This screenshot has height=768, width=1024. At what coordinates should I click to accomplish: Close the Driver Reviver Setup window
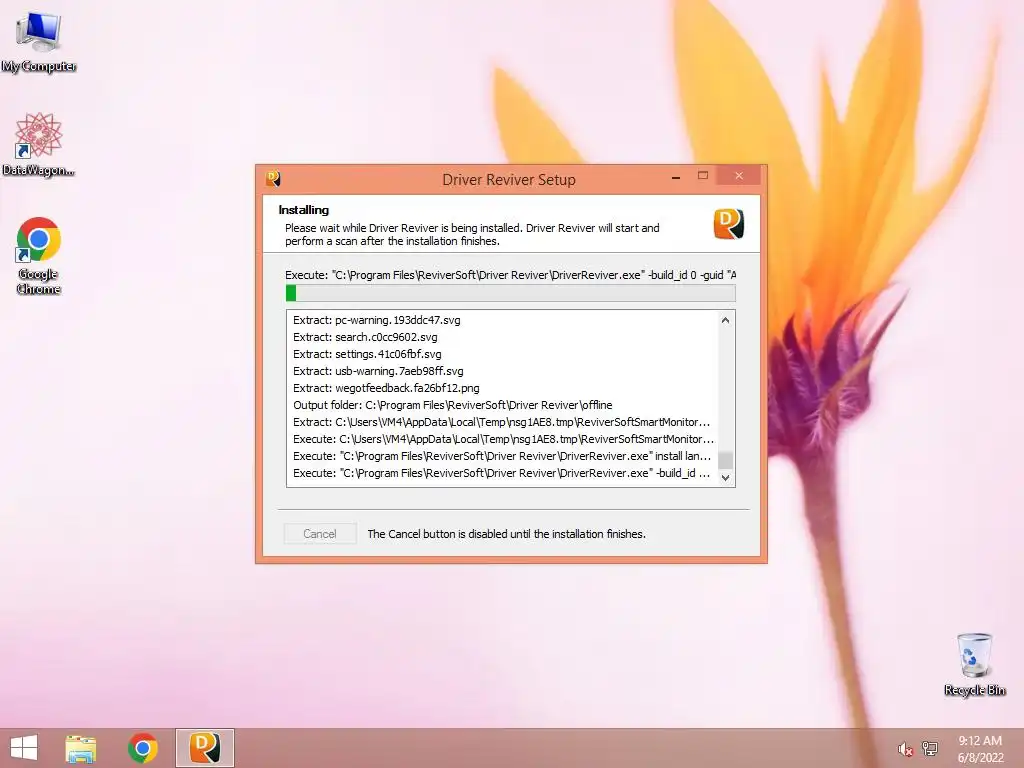[x=739, y=176]
